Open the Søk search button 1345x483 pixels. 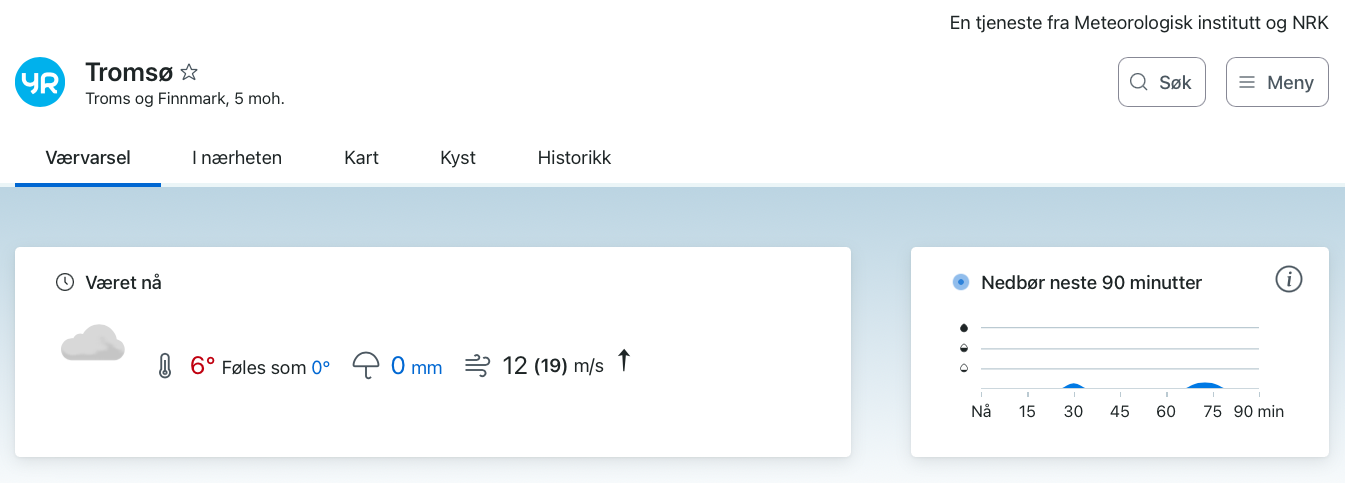1161,82
